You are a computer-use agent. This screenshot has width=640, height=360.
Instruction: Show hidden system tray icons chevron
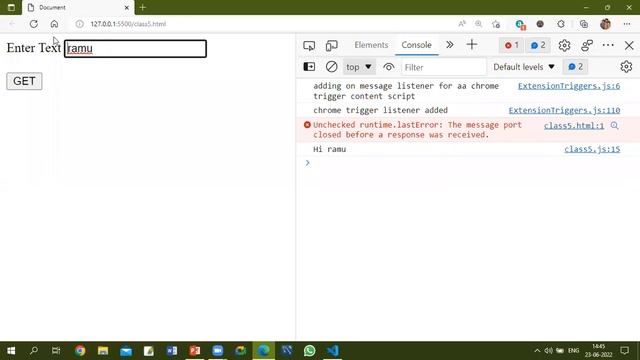[x=537, y=351]
